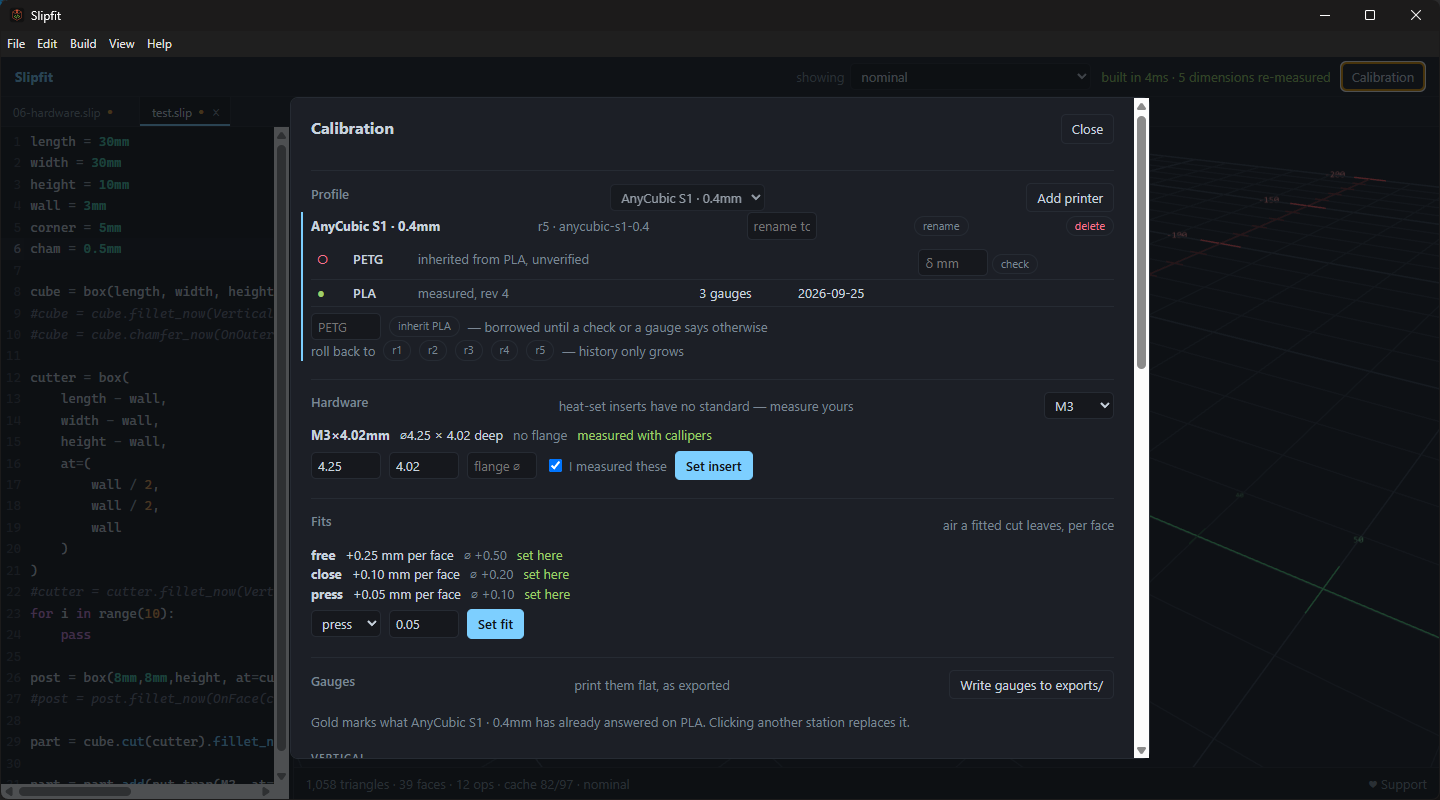This screenshot has width=1440, height=800.
Task: Click the Calibration button in the top bar
Action: pos(1383,77)
